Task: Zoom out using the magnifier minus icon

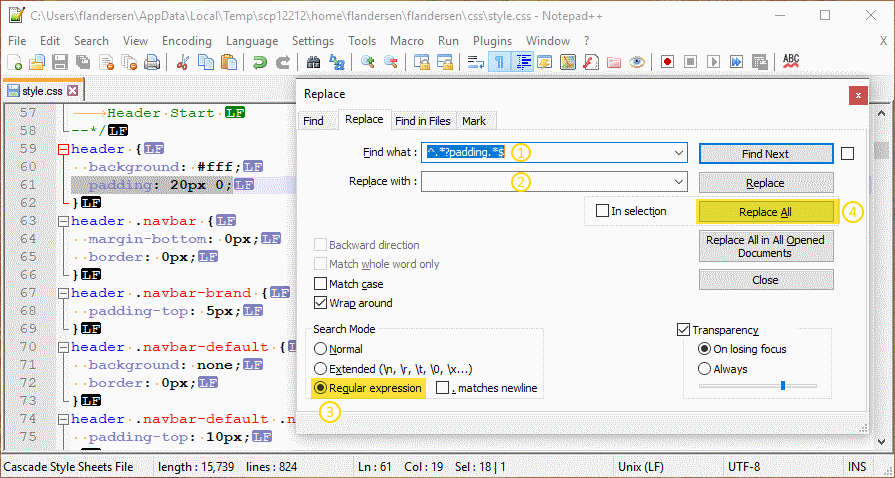Action: click(390, 62)
